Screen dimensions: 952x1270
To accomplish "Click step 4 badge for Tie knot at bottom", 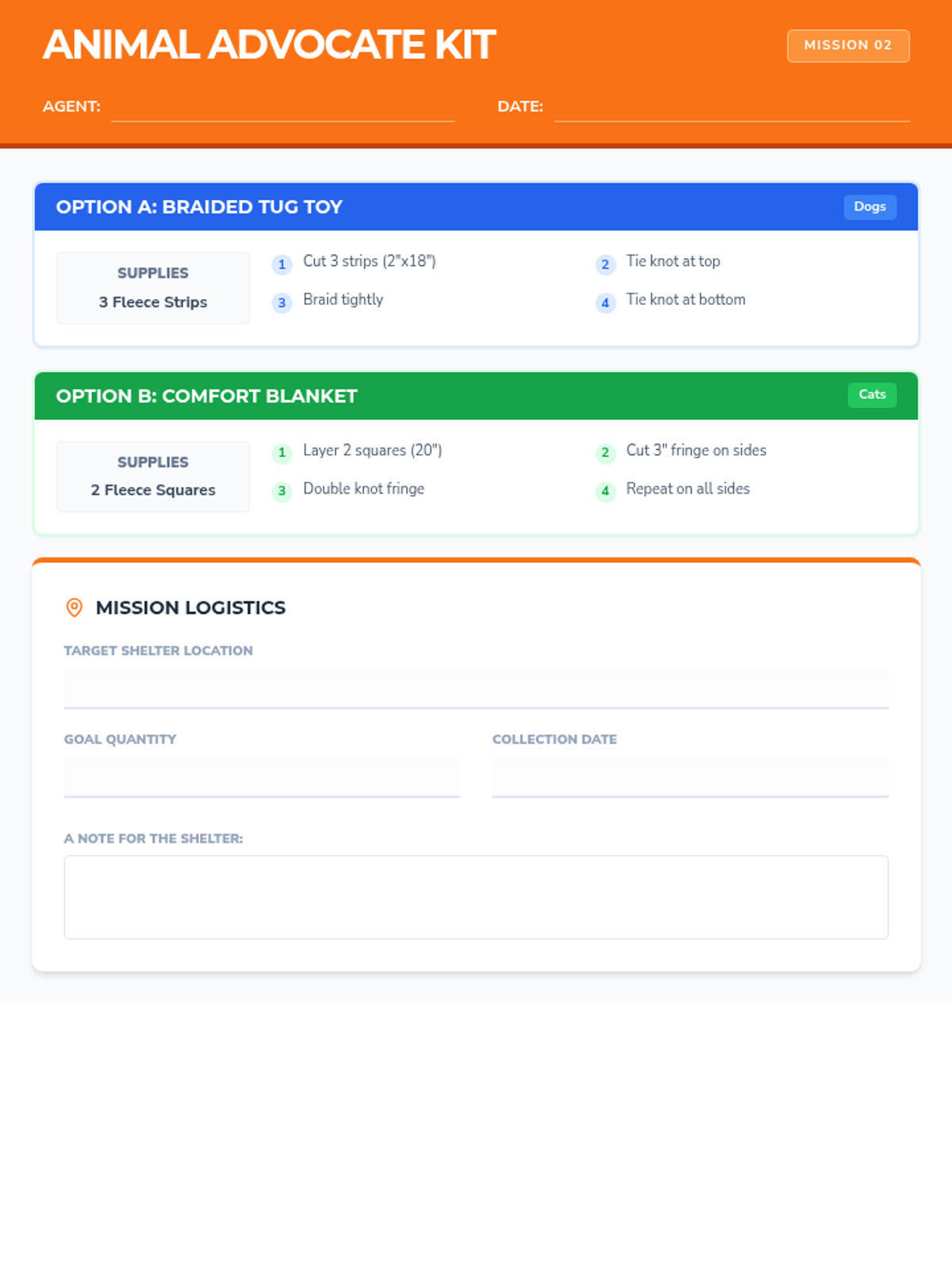I will point(605,302).
